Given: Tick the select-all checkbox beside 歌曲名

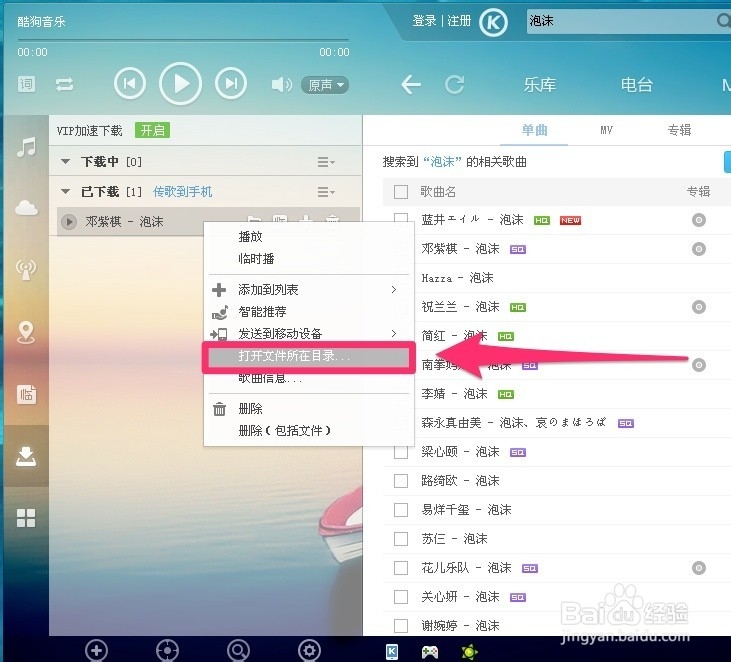Looking at the screenshot, I should pos(401,192).
